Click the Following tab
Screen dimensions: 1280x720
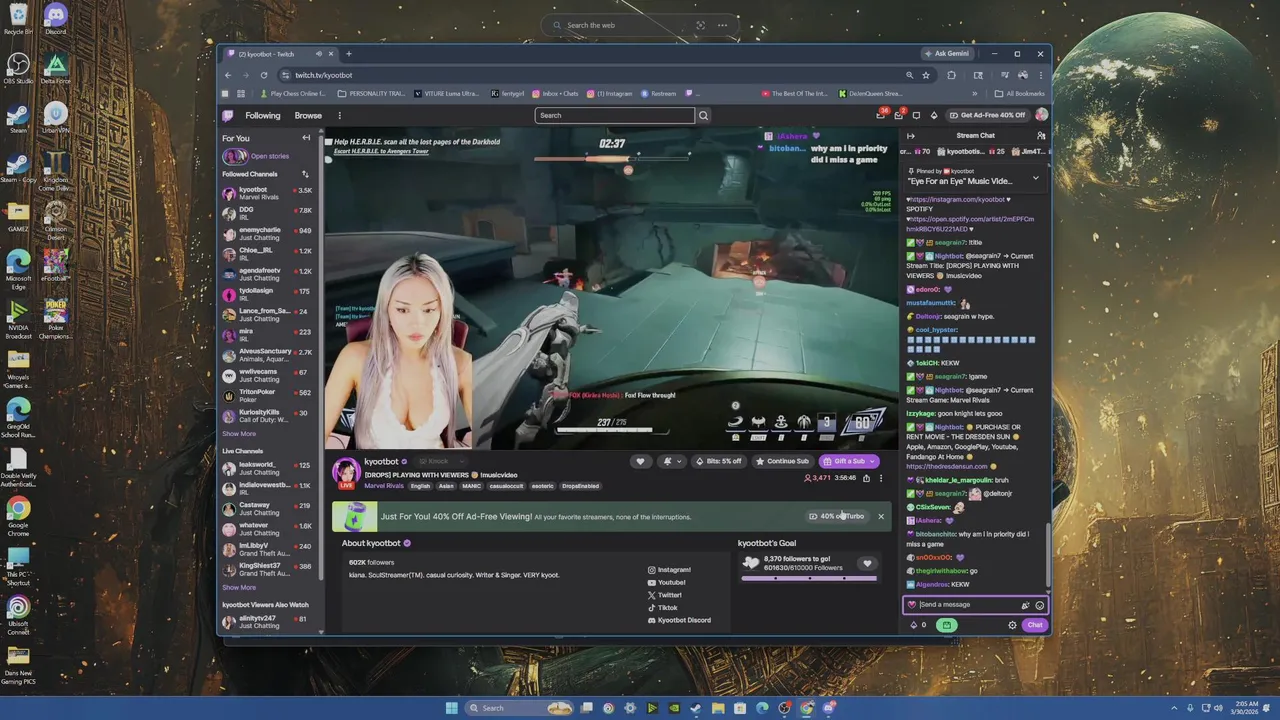point(263,115)
